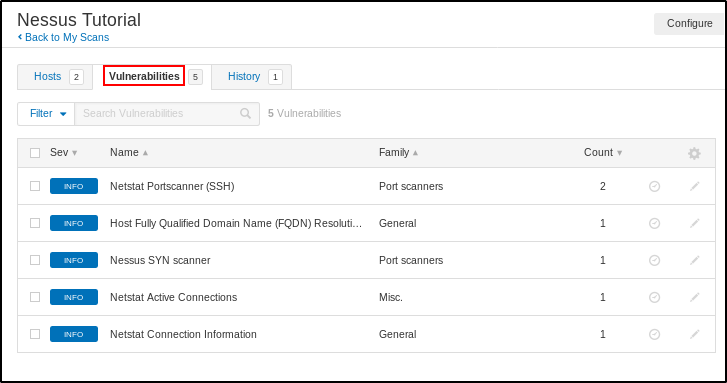Sort by the Sev column
The width and height of the screenshot is (727, 383).
[64, 153]
